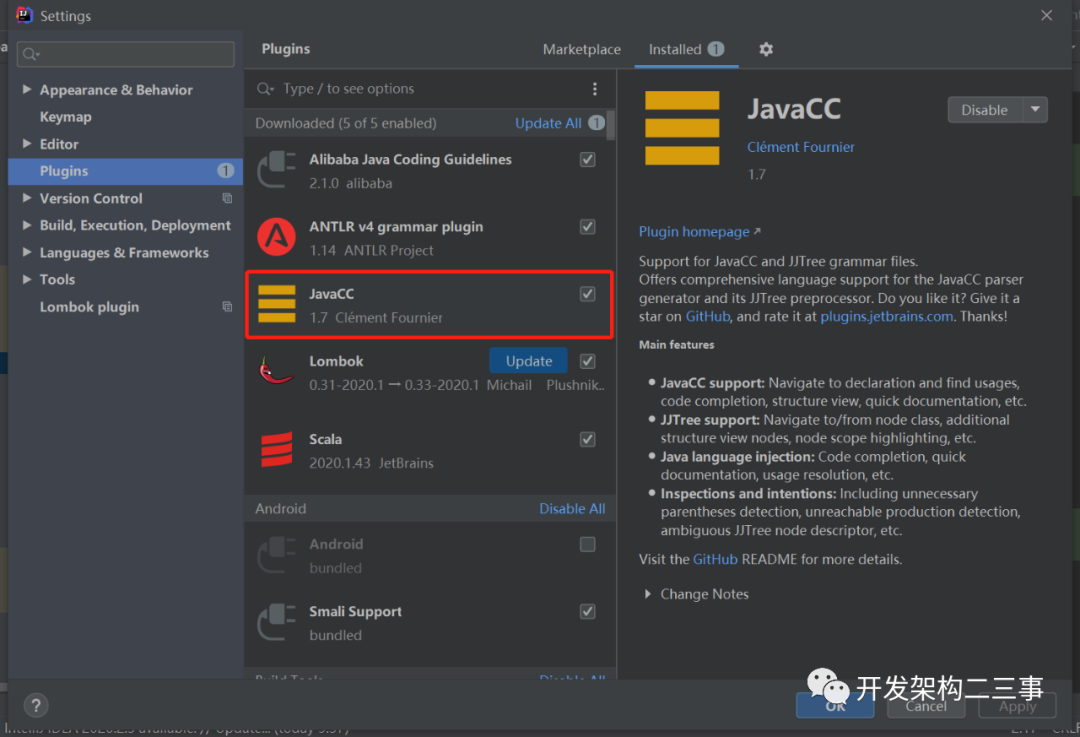
Task: Open the Disable button dropdown arrow
Action: tap(1035, 110)
